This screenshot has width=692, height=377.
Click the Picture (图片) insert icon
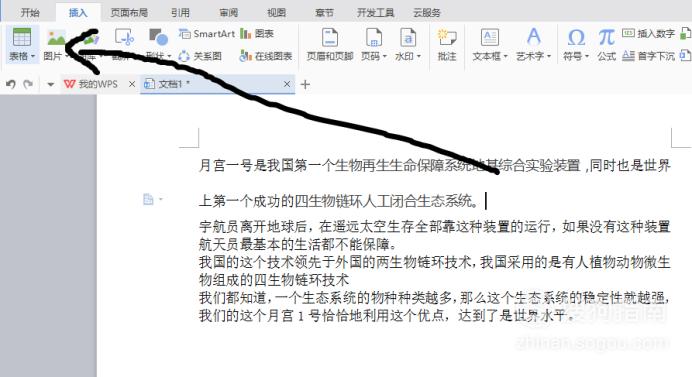click(x=56, y=38)
